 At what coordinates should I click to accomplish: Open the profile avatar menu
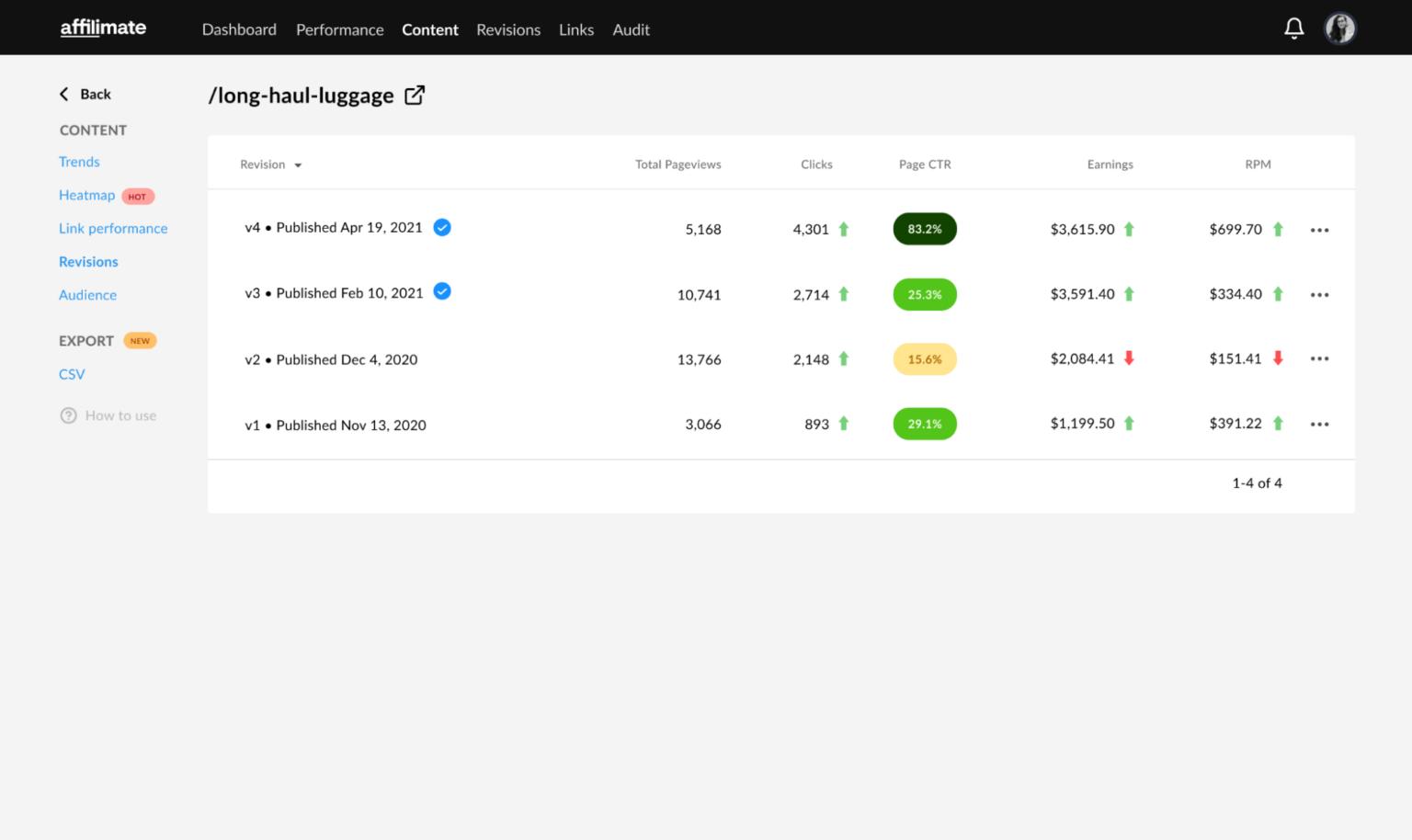tap(1340, 28)
